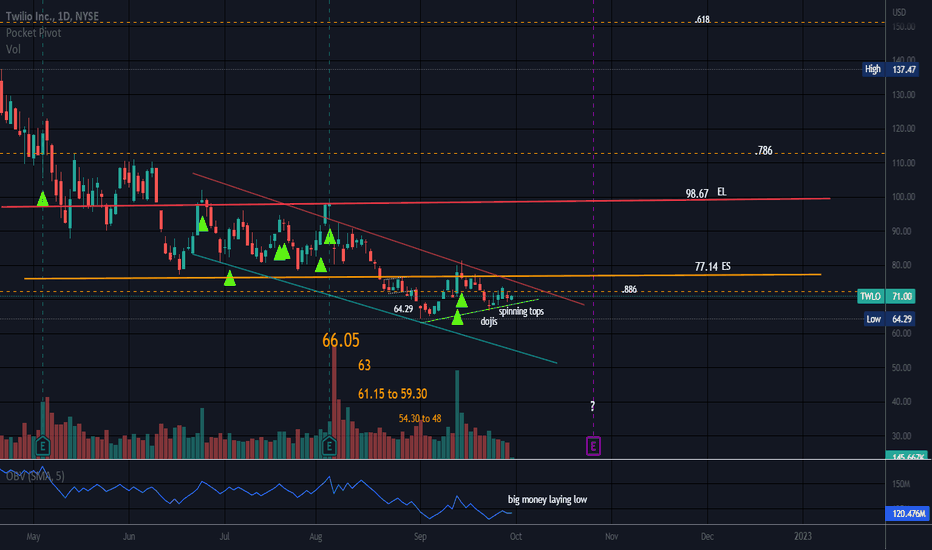
Task: Click the .886 Fibonacci level label
Action: coord(629,290)
